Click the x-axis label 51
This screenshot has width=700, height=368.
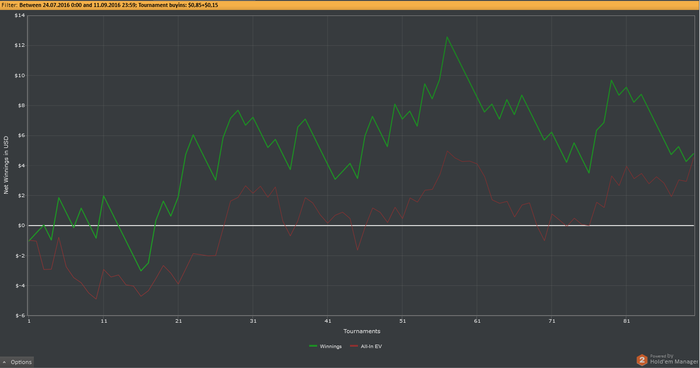(x=403, y=321)
